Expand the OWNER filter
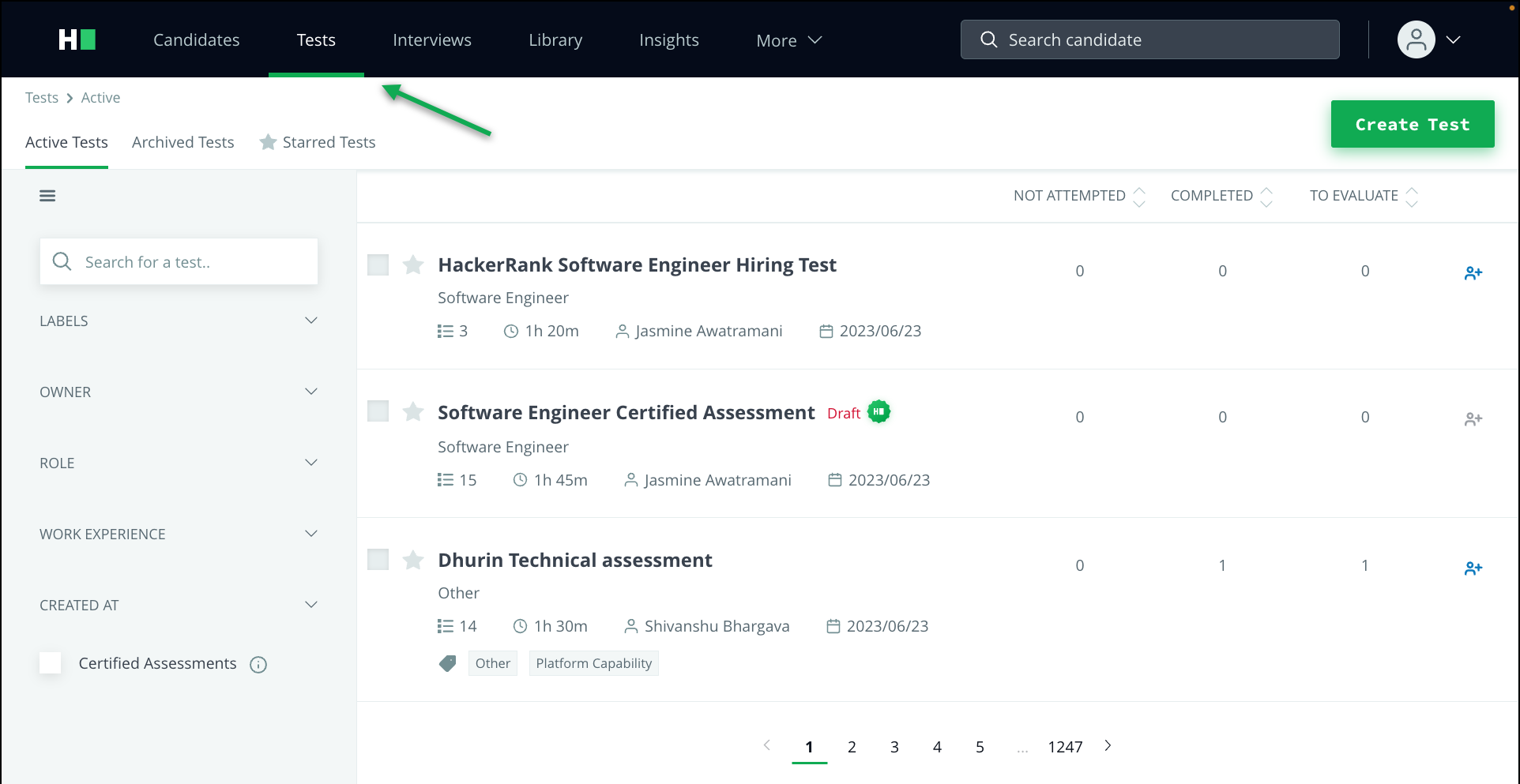Viewport: 1520px width, 784px height. (x=179, y=392)
